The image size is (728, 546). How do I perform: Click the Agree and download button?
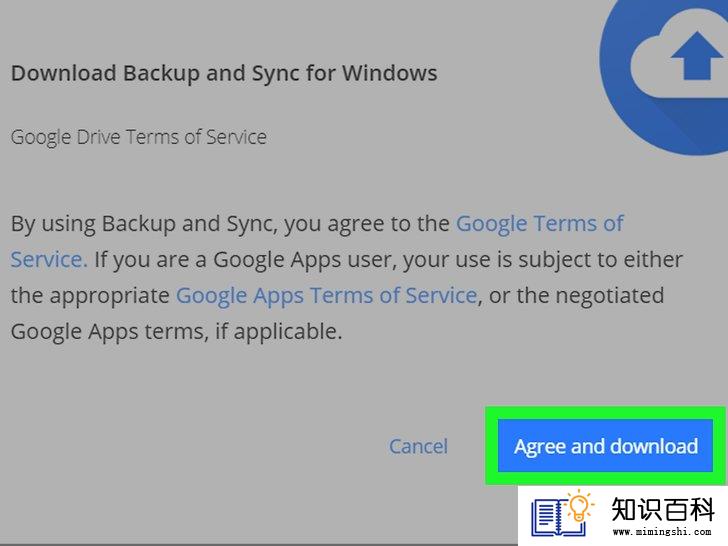(x=605, y=446)
